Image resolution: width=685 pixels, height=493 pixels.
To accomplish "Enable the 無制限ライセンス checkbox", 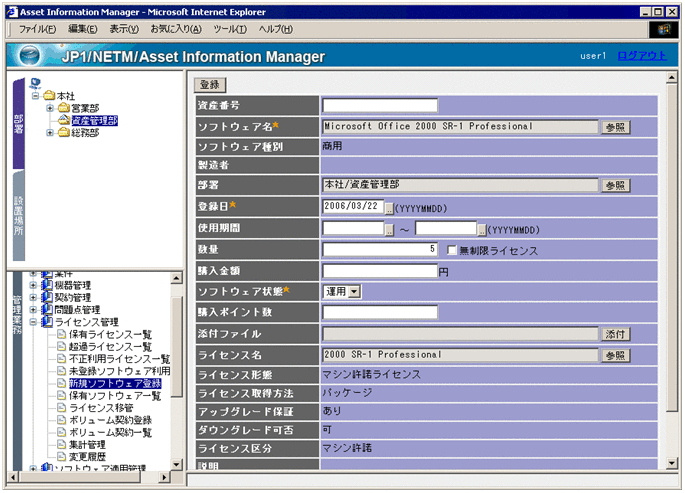I will coord(452,250).
